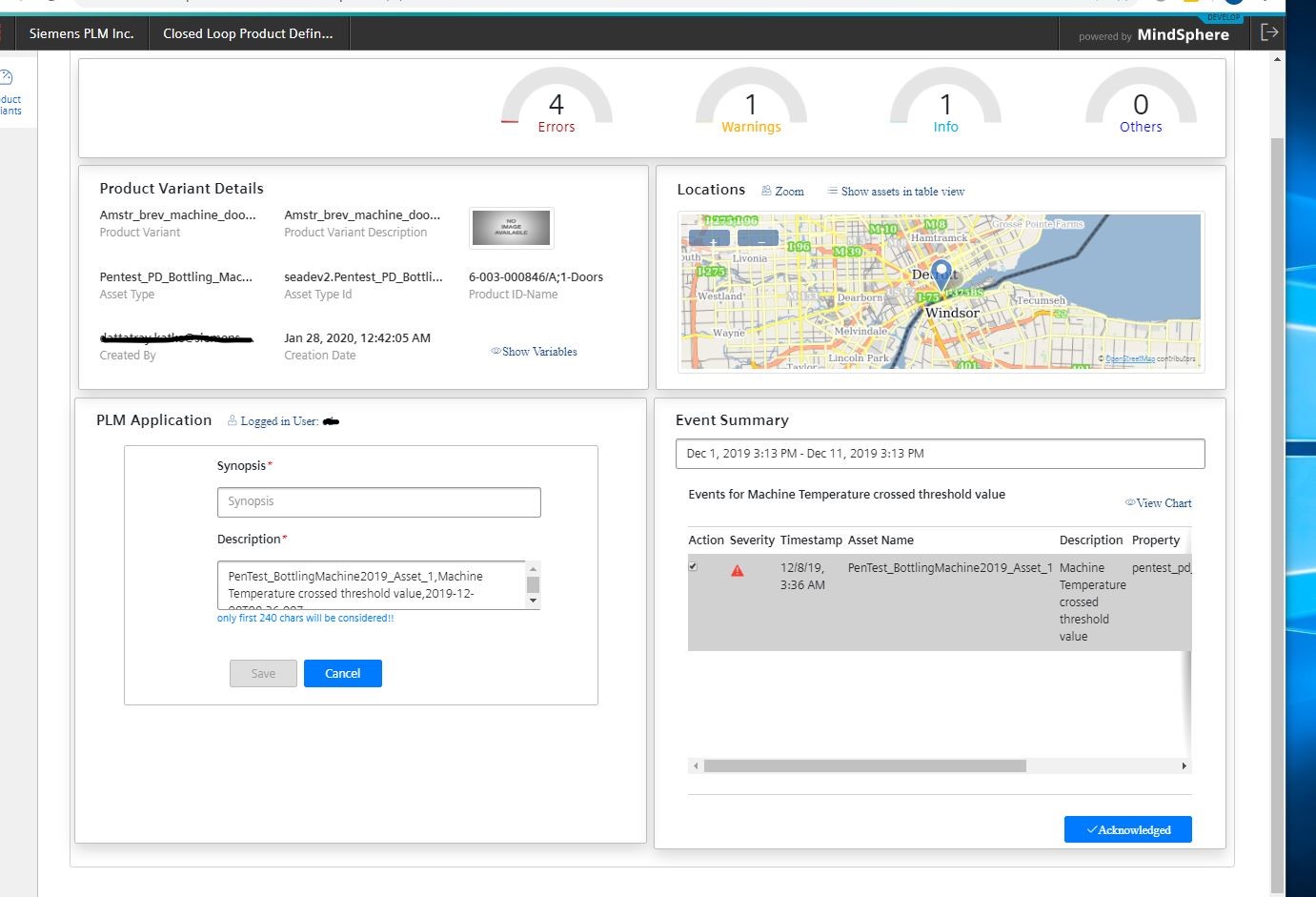The height and width of the screenshot is (897, 1316).
Task: Open the View Chart eye link
Action: click(1159, 503)
